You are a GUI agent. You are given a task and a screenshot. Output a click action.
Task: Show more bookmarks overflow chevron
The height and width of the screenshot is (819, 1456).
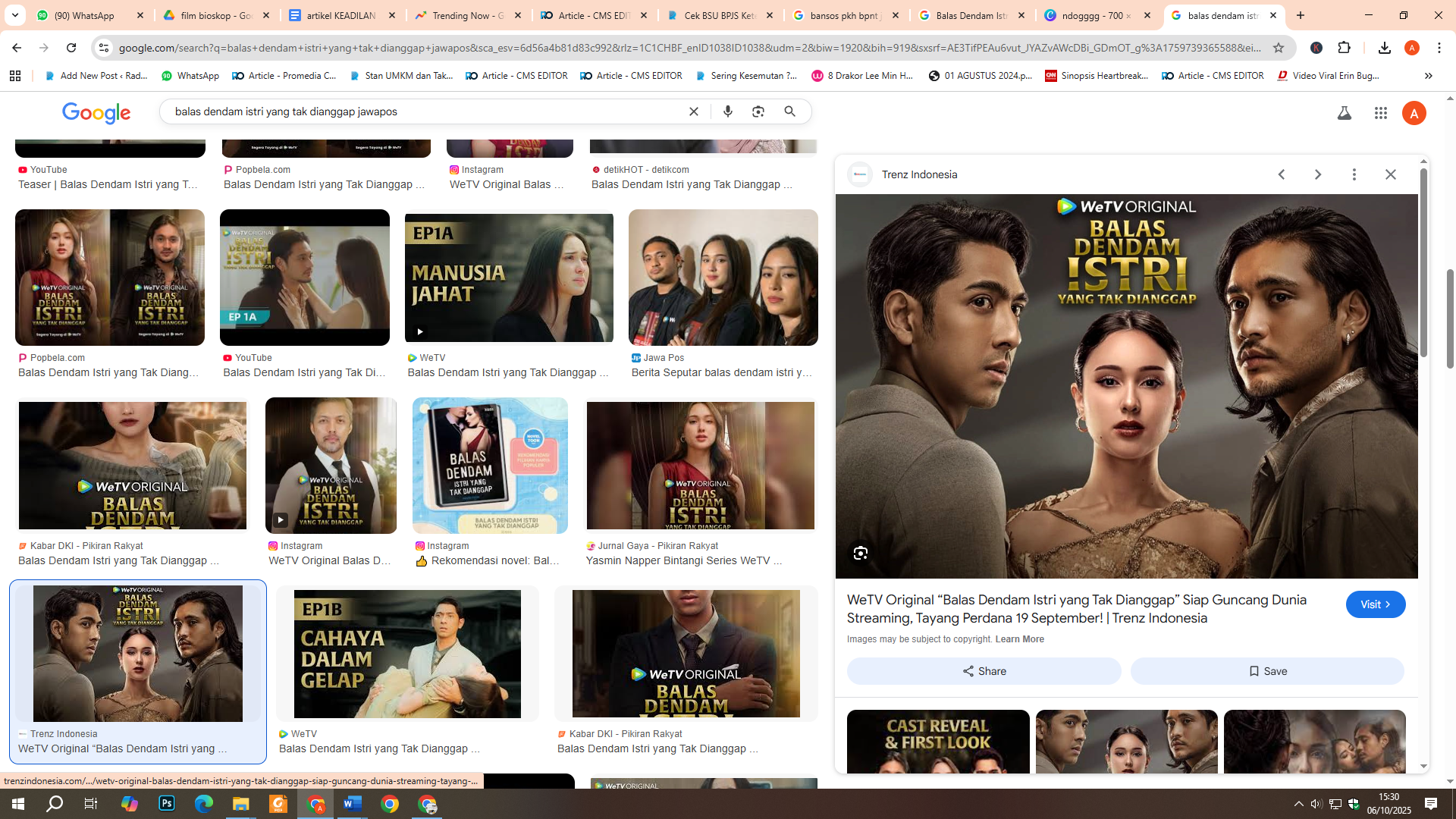tap(1428, 76)
